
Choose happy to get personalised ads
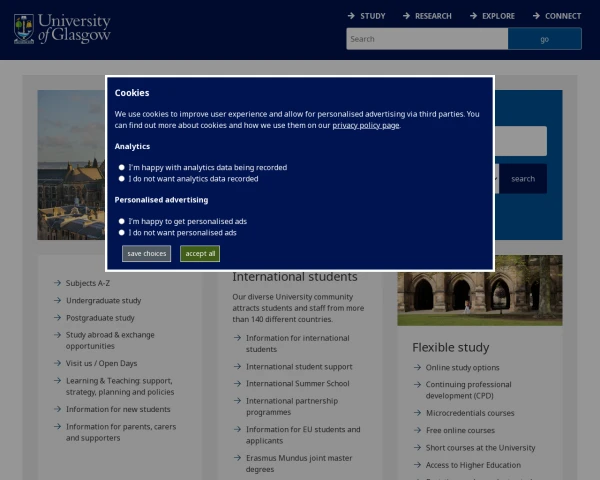pyautogui.click(x=122, y=221)
